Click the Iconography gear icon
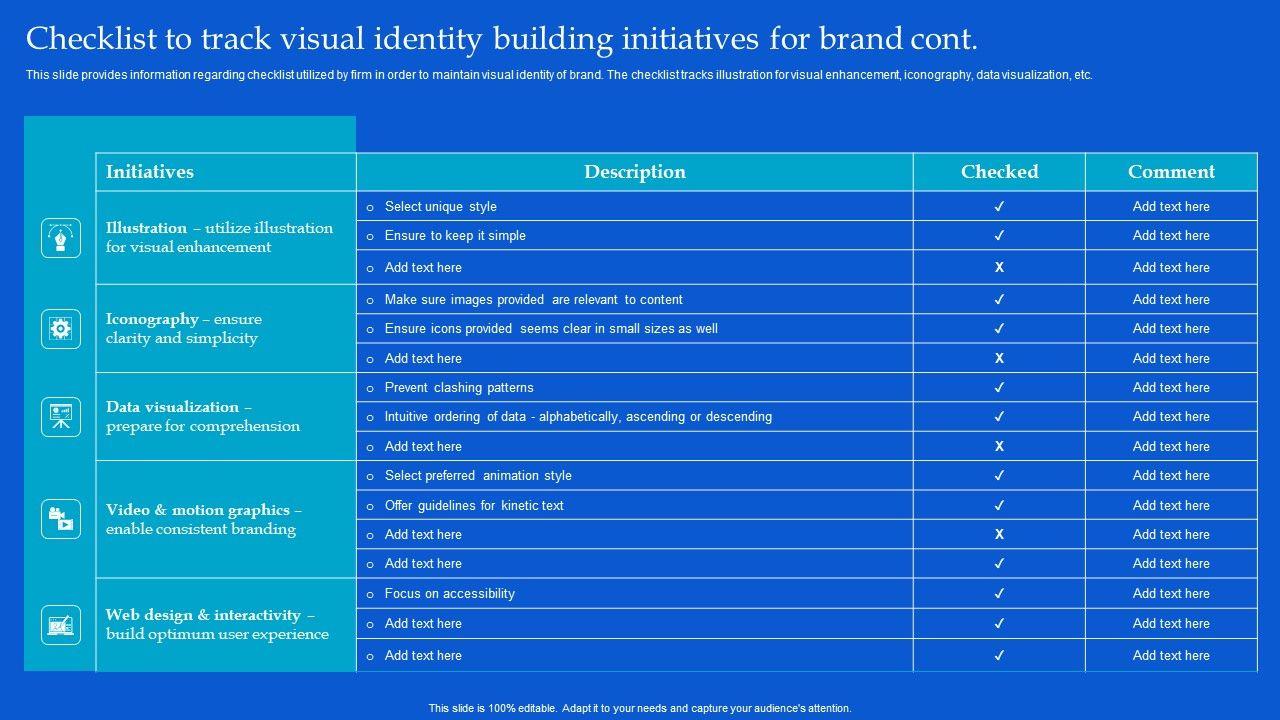Screen dimensions: 1280x720 tap(61, 329)
